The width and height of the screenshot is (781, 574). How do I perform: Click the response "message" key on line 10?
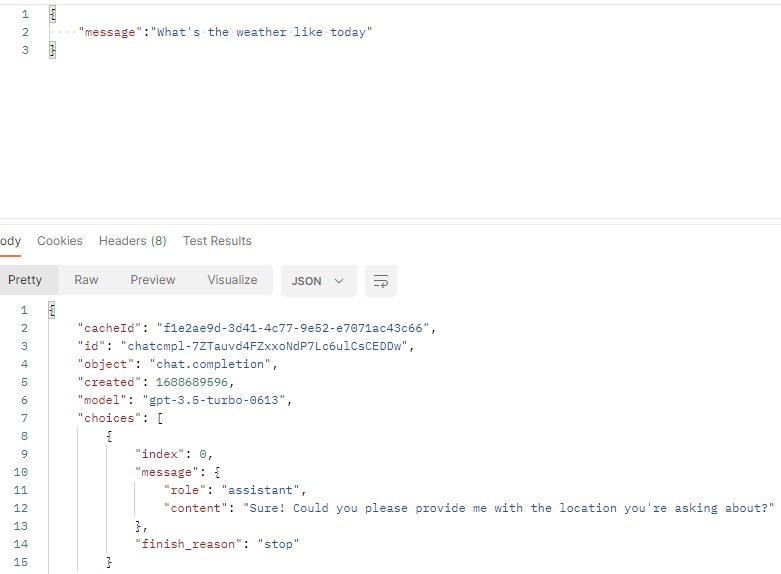(167, 472)
